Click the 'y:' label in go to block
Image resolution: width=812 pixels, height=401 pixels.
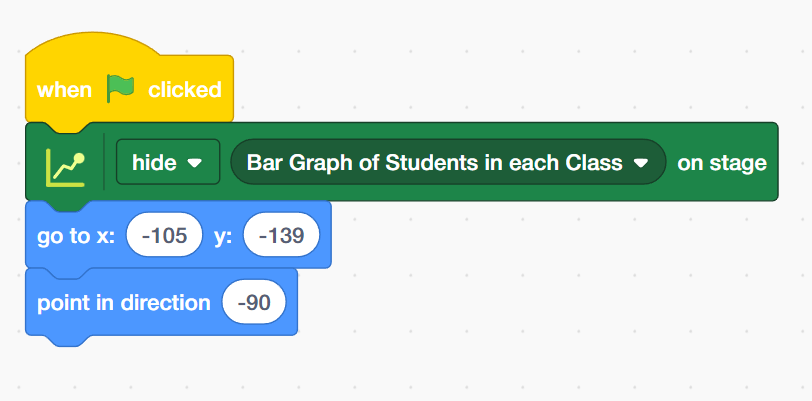click(223, 237)
